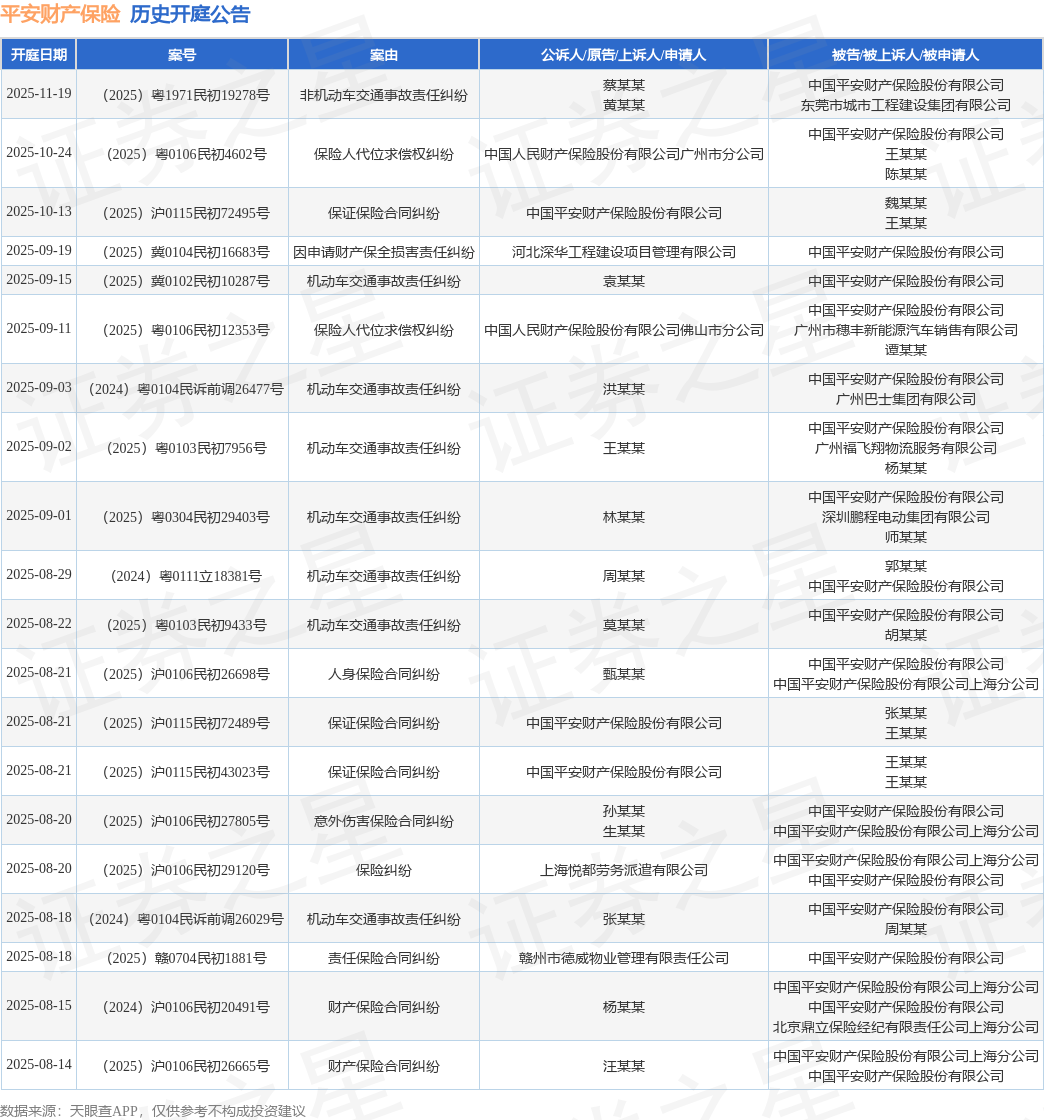Click 人身保险合同纠纷 cause cell
Image resolution: width=1044 pixels, height=1120 pixels.
point(383,674)
